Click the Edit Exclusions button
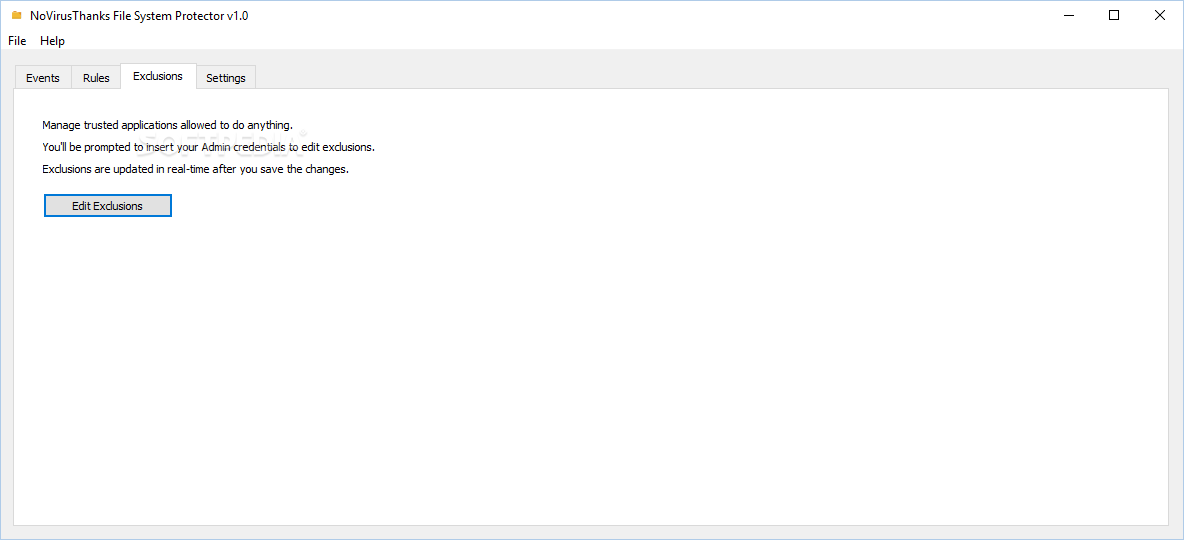1184x540 pixels. (107, 205)
